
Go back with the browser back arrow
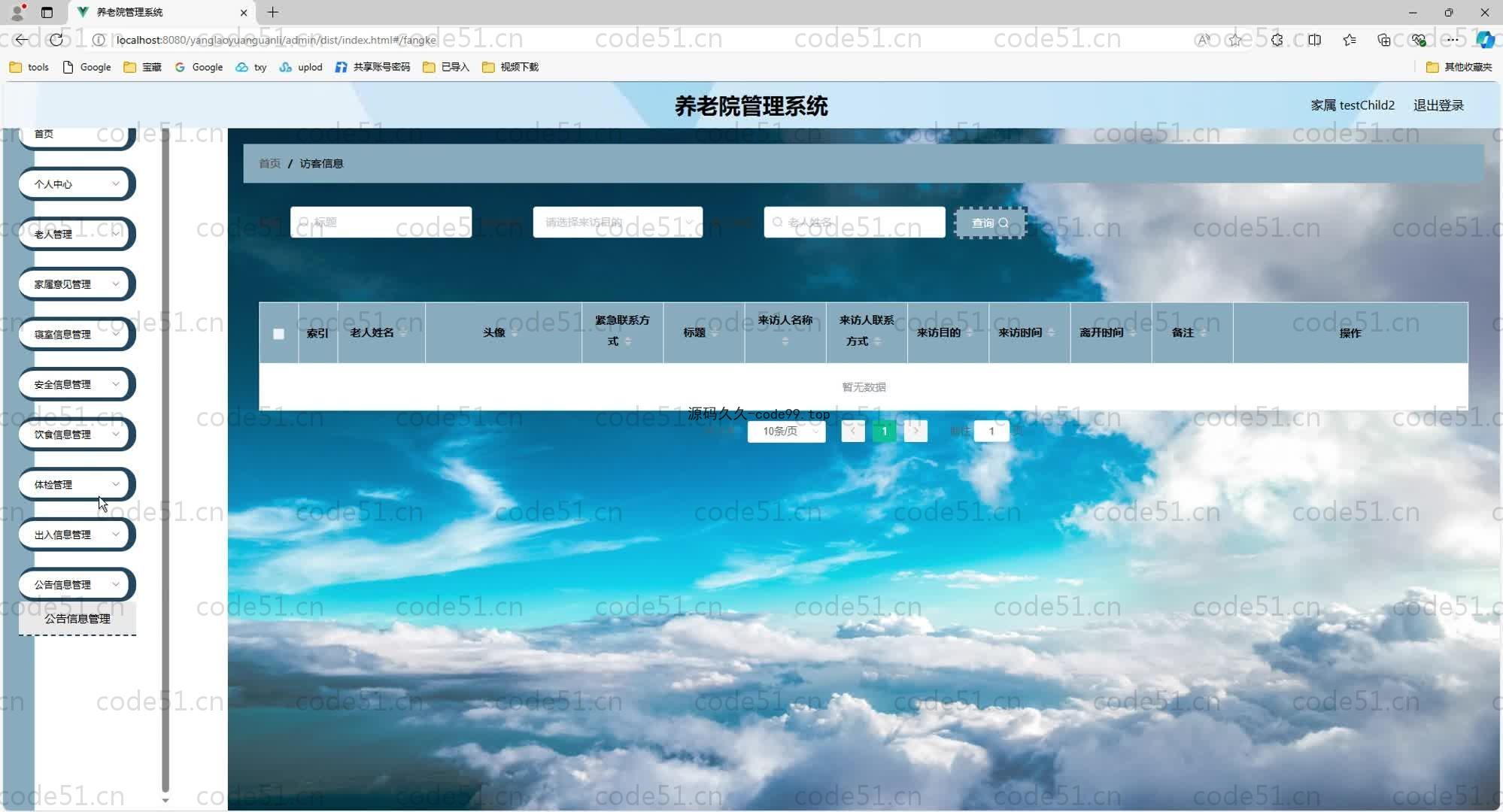tap(22, 40)
